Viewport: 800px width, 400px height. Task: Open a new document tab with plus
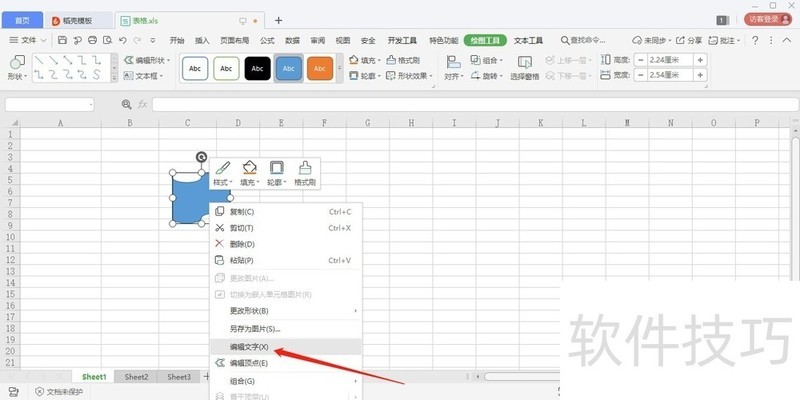(279, 20)
